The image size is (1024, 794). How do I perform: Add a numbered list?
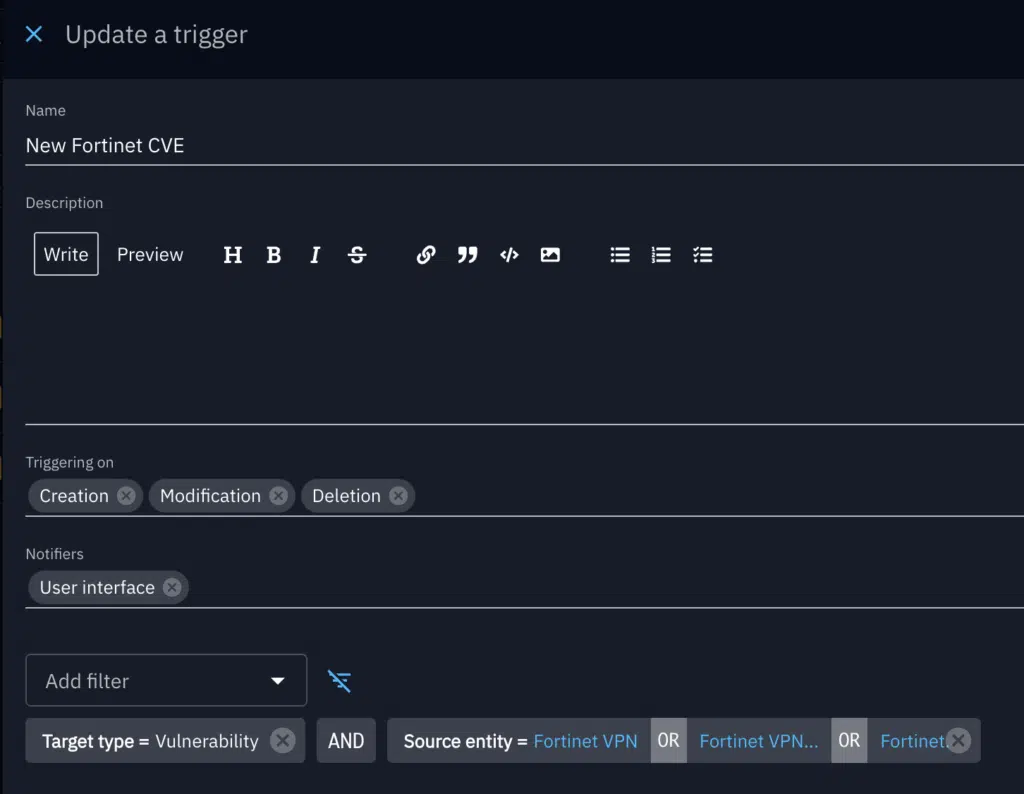(661, 255)
